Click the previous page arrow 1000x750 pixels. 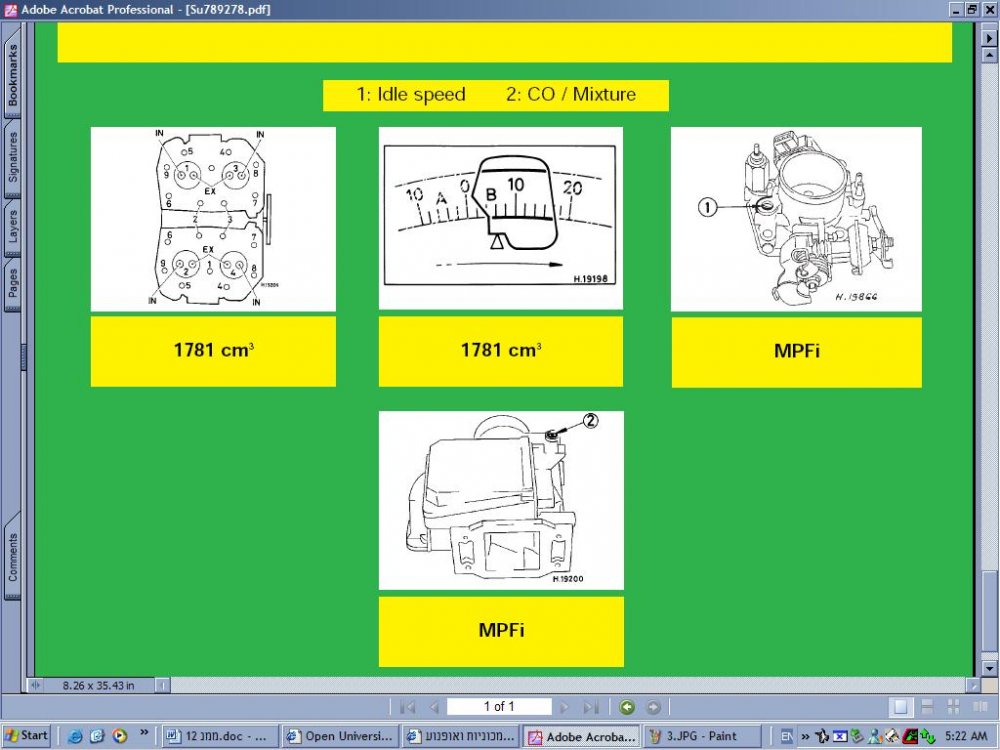click(434, 707)
